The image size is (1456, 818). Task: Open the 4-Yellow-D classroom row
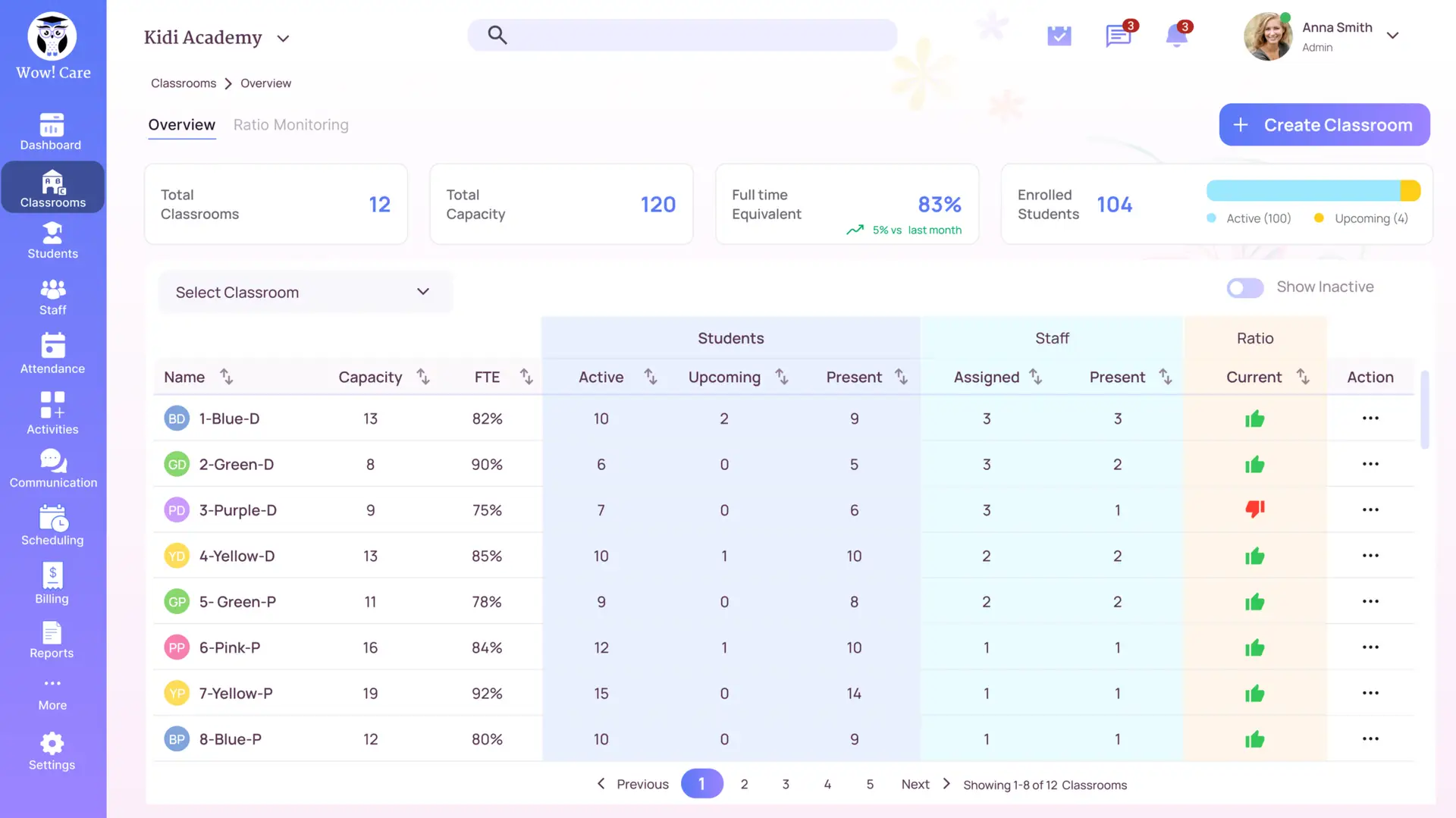[784, 556]
